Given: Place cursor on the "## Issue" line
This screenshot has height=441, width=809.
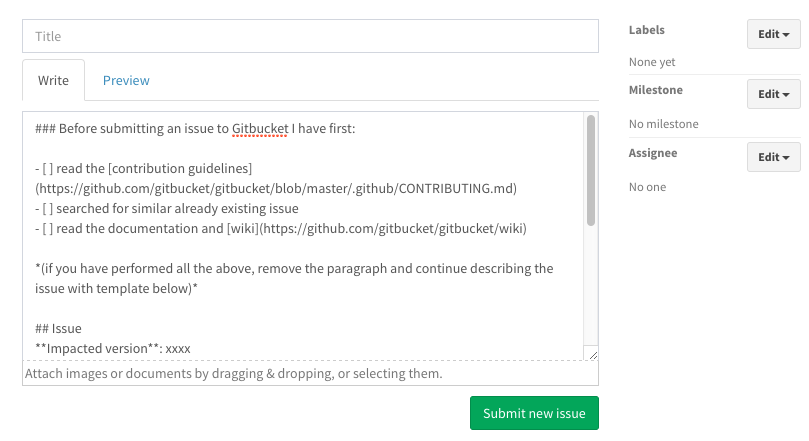Looking at the screenshot, I should [58, 329].
